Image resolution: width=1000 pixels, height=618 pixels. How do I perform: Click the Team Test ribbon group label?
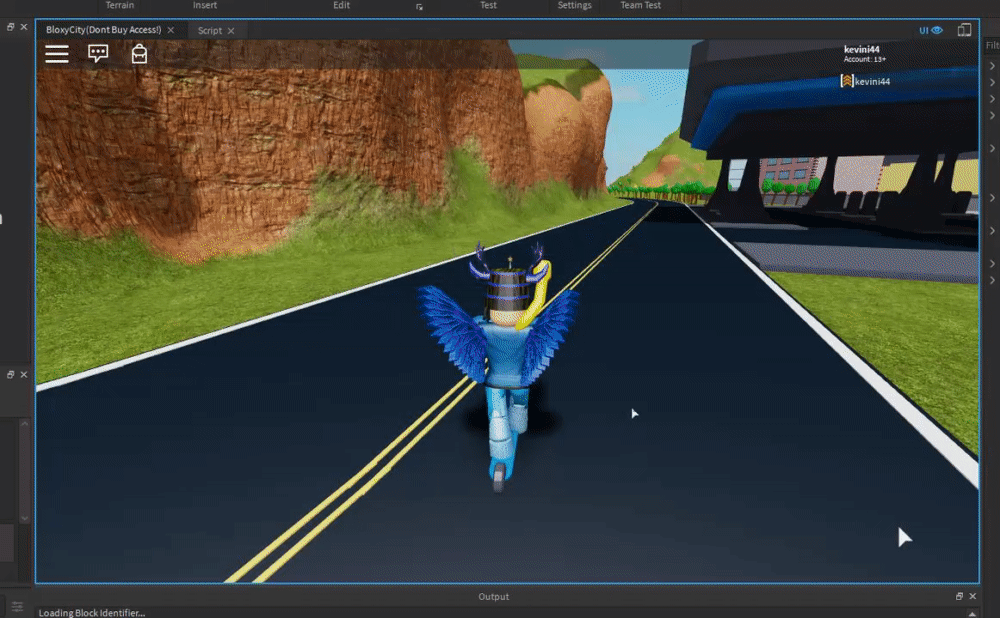point(640,5)
